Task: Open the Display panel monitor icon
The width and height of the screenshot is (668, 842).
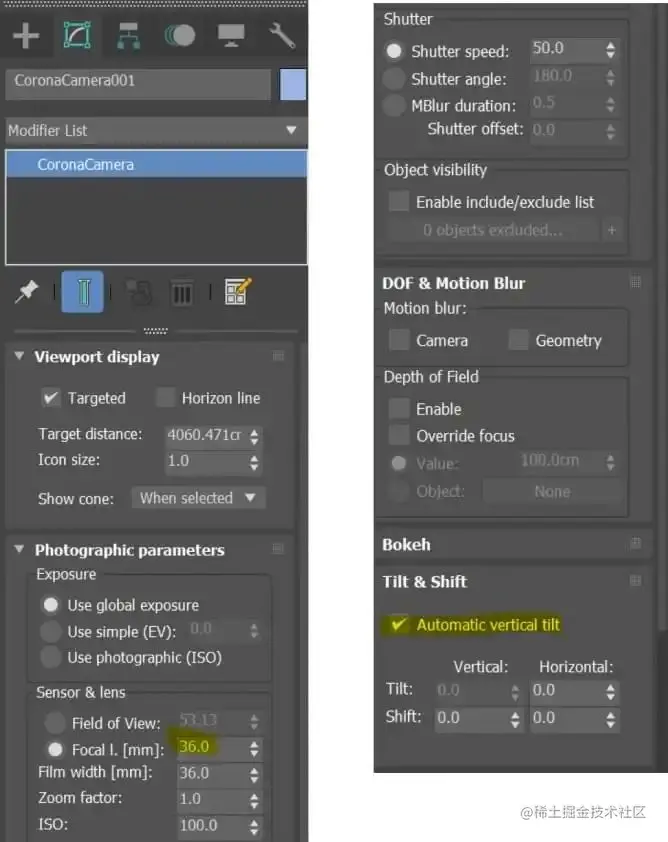Action: point(231,35)
